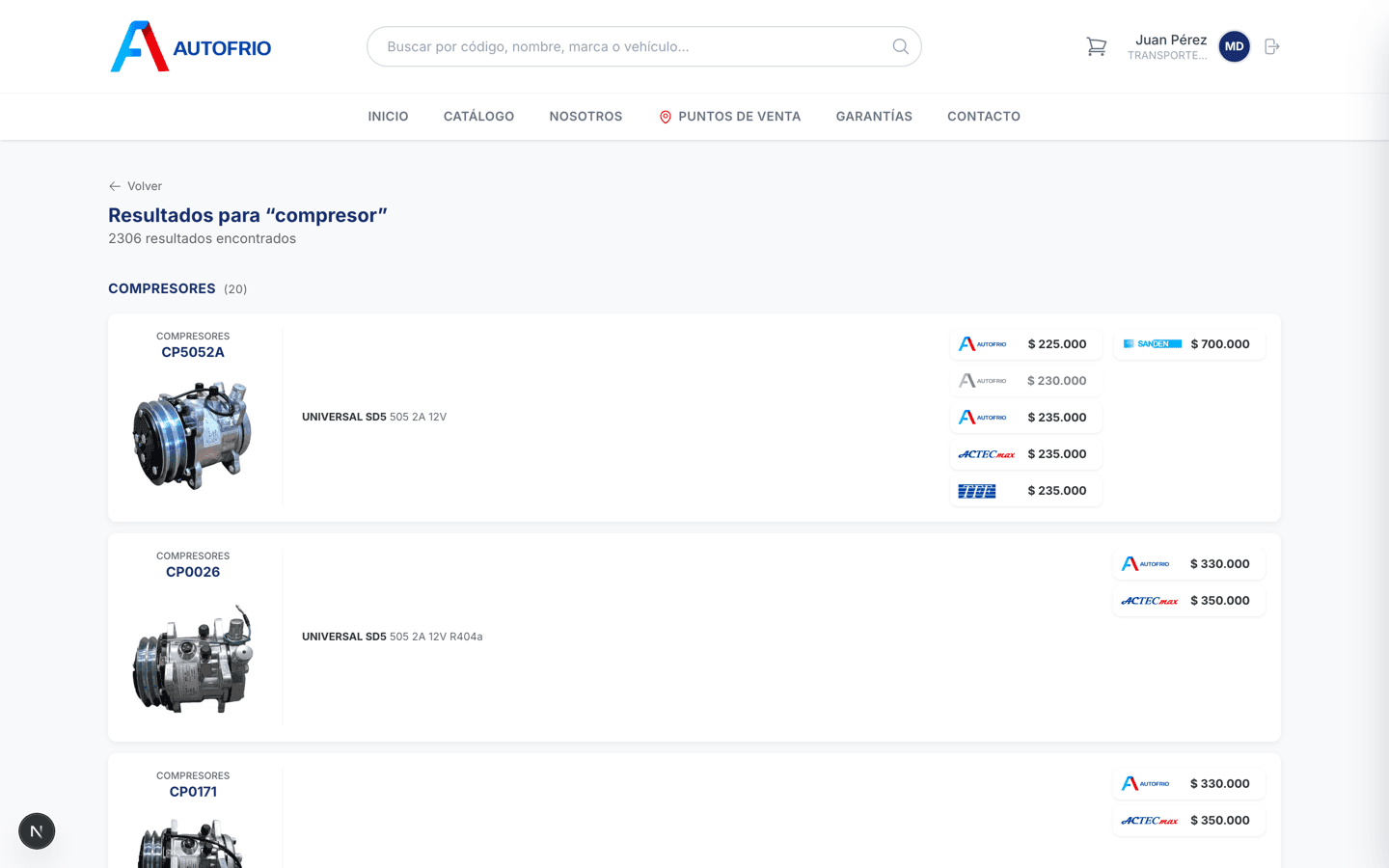Choose ACTECmax $ 350.000 for CP0026
Screen dimensions: 1389x868
[1188, 601]
